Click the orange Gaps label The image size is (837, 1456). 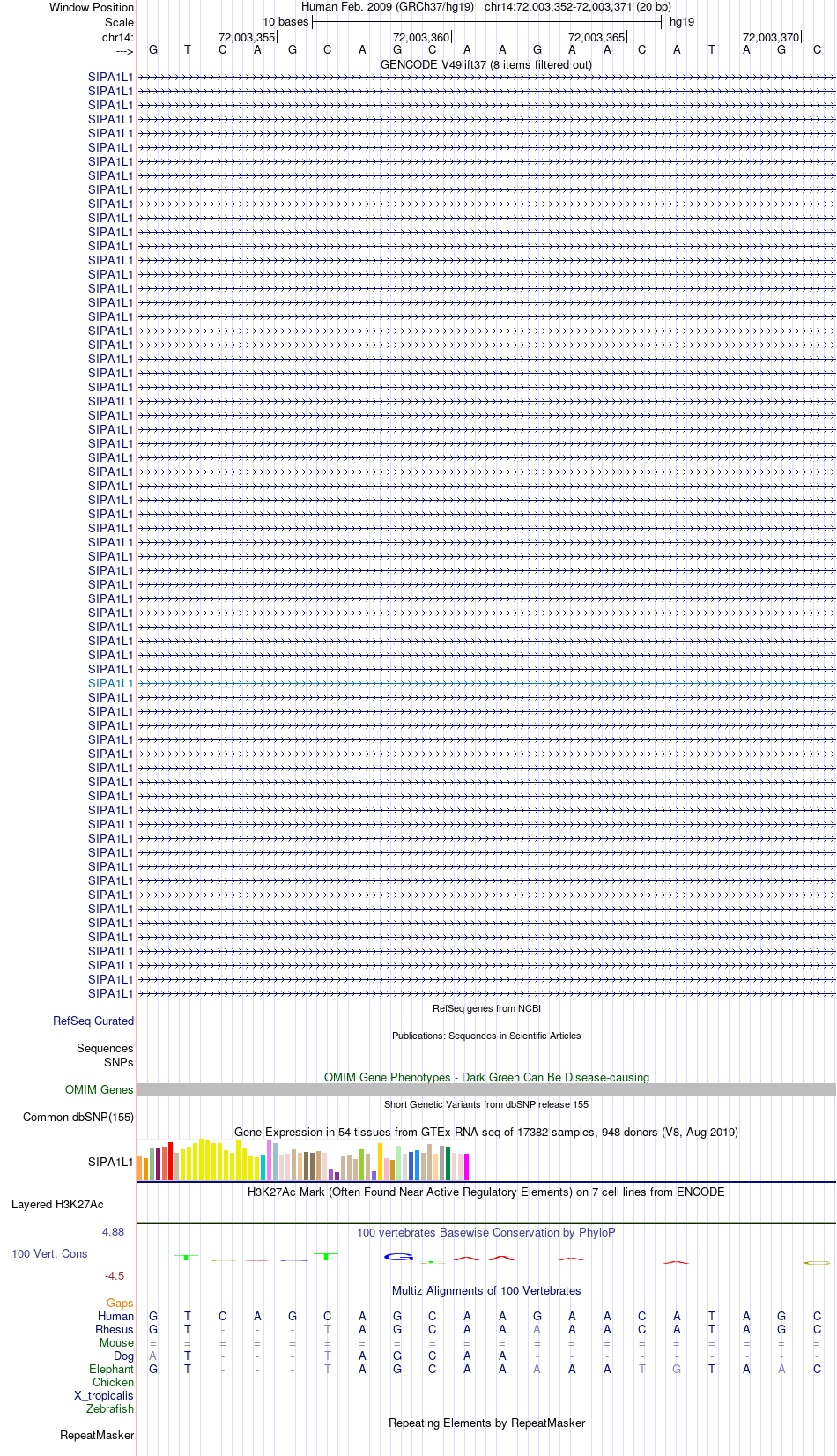click(x=120, y=1303)
